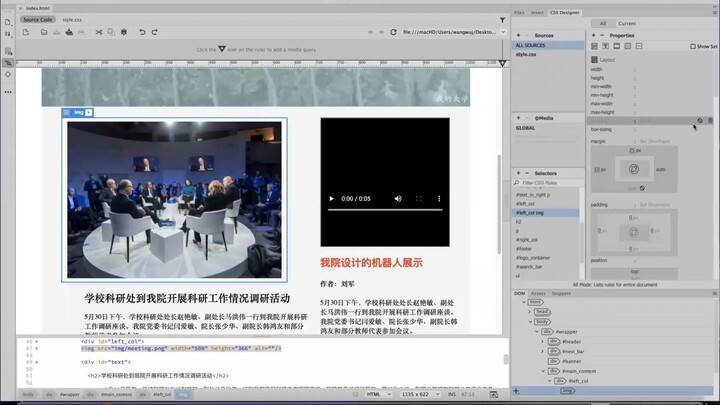Collapse the #wrapper node in DOM tree
The height and width of the screenshot is (405, 720).
(536, 331)
